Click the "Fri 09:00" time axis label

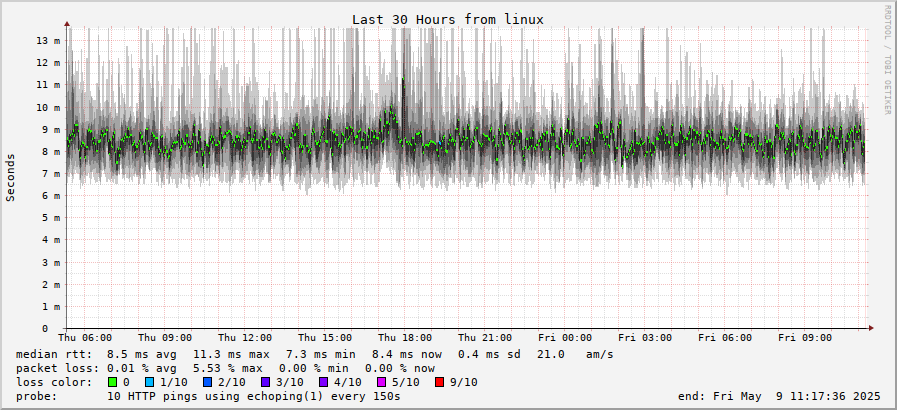click(805, 338)
